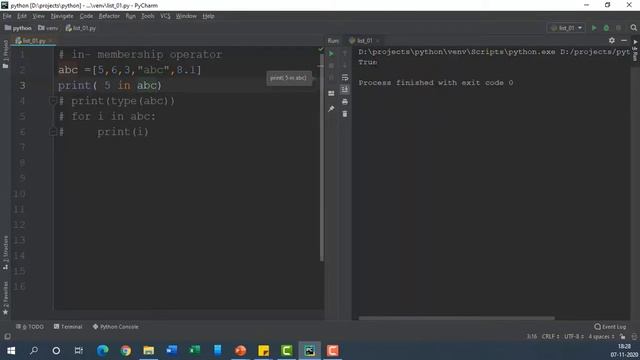
Task: Open the Refactor menu
Action: [x=109, y=16]
